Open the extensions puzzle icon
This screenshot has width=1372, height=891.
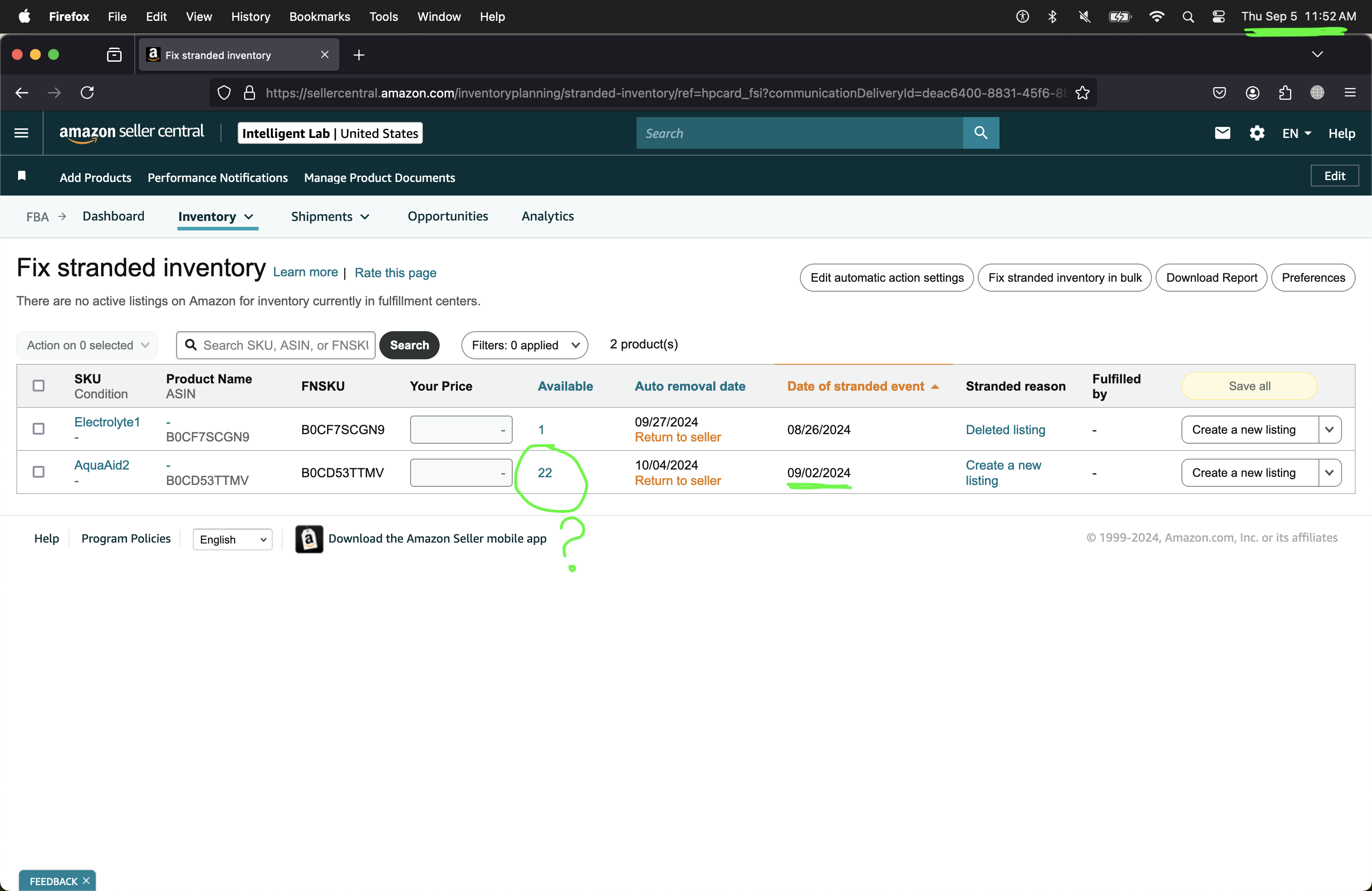[x=1285, y=93]
